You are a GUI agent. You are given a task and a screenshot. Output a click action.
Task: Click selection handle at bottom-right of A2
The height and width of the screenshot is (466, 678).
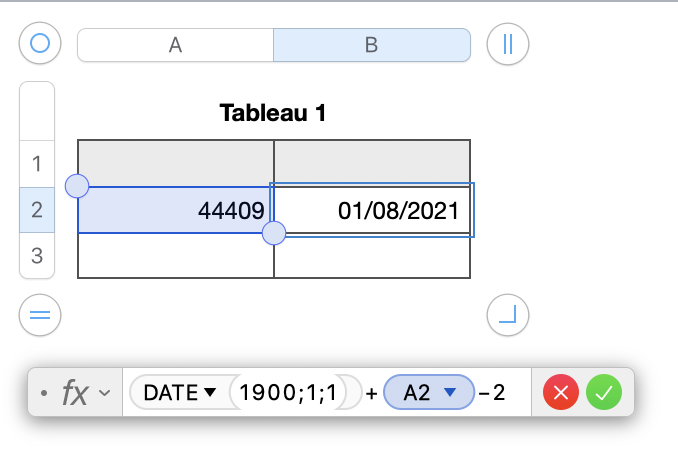pos(273,233)
